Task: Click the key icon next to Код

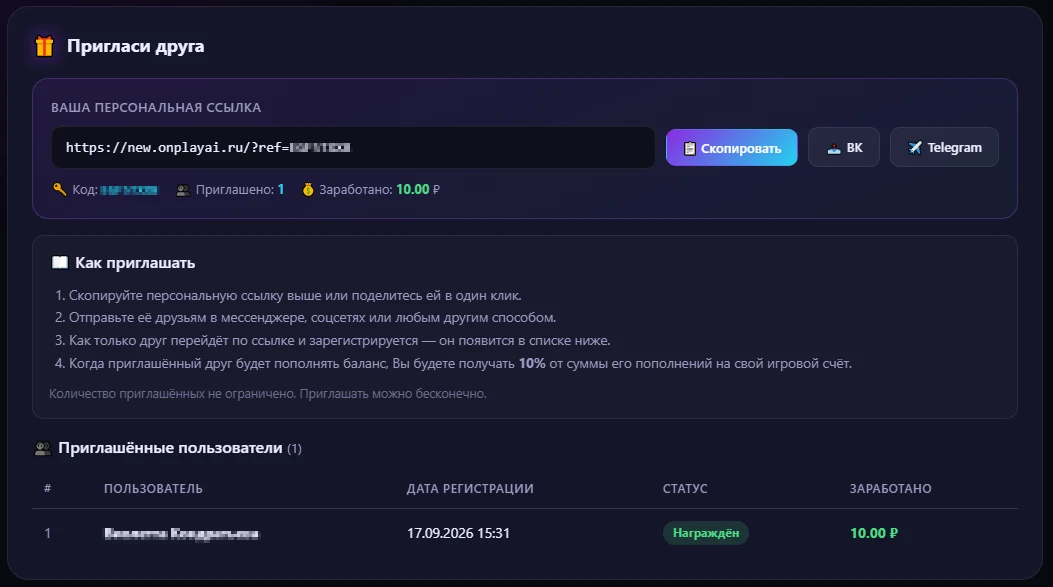Action: (x=60, y=189)
